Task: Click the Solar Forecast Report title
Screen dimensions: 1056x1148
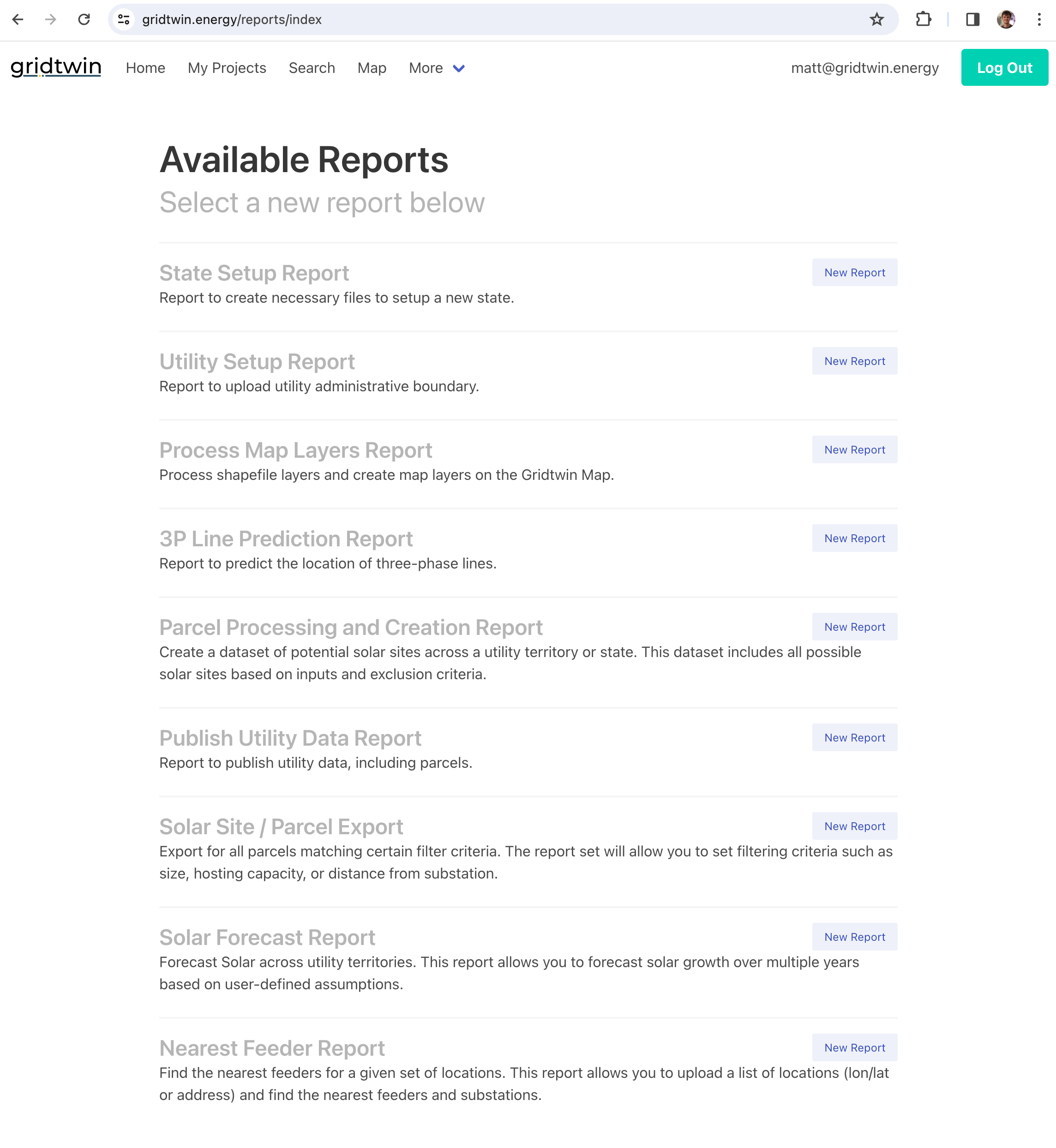Action: (267, 937)
